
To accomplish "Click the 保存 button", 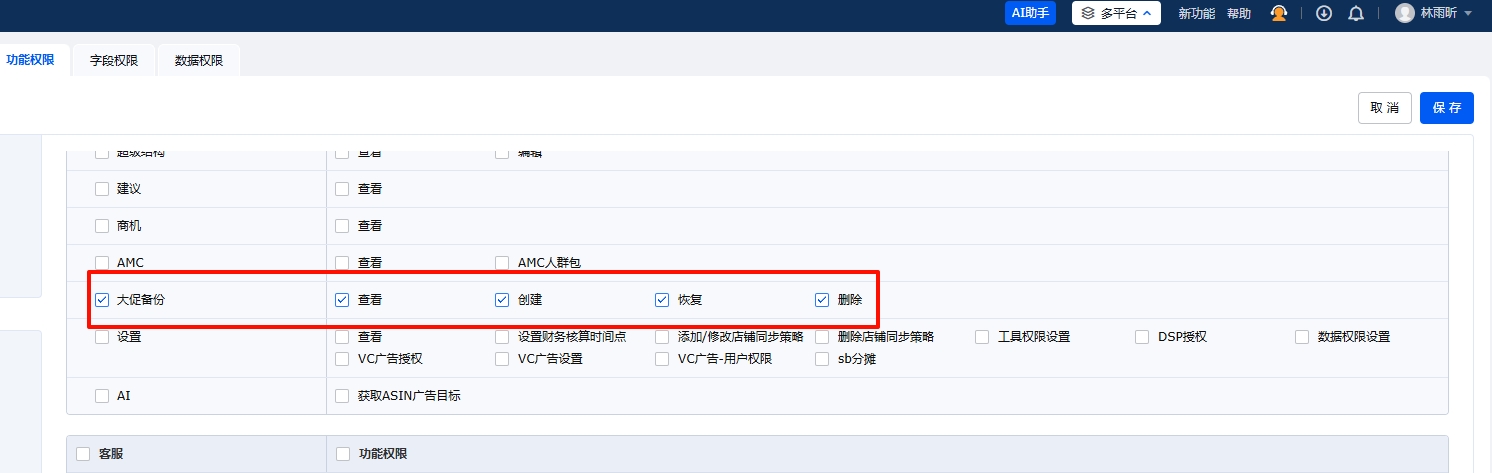I will 1446,108.
